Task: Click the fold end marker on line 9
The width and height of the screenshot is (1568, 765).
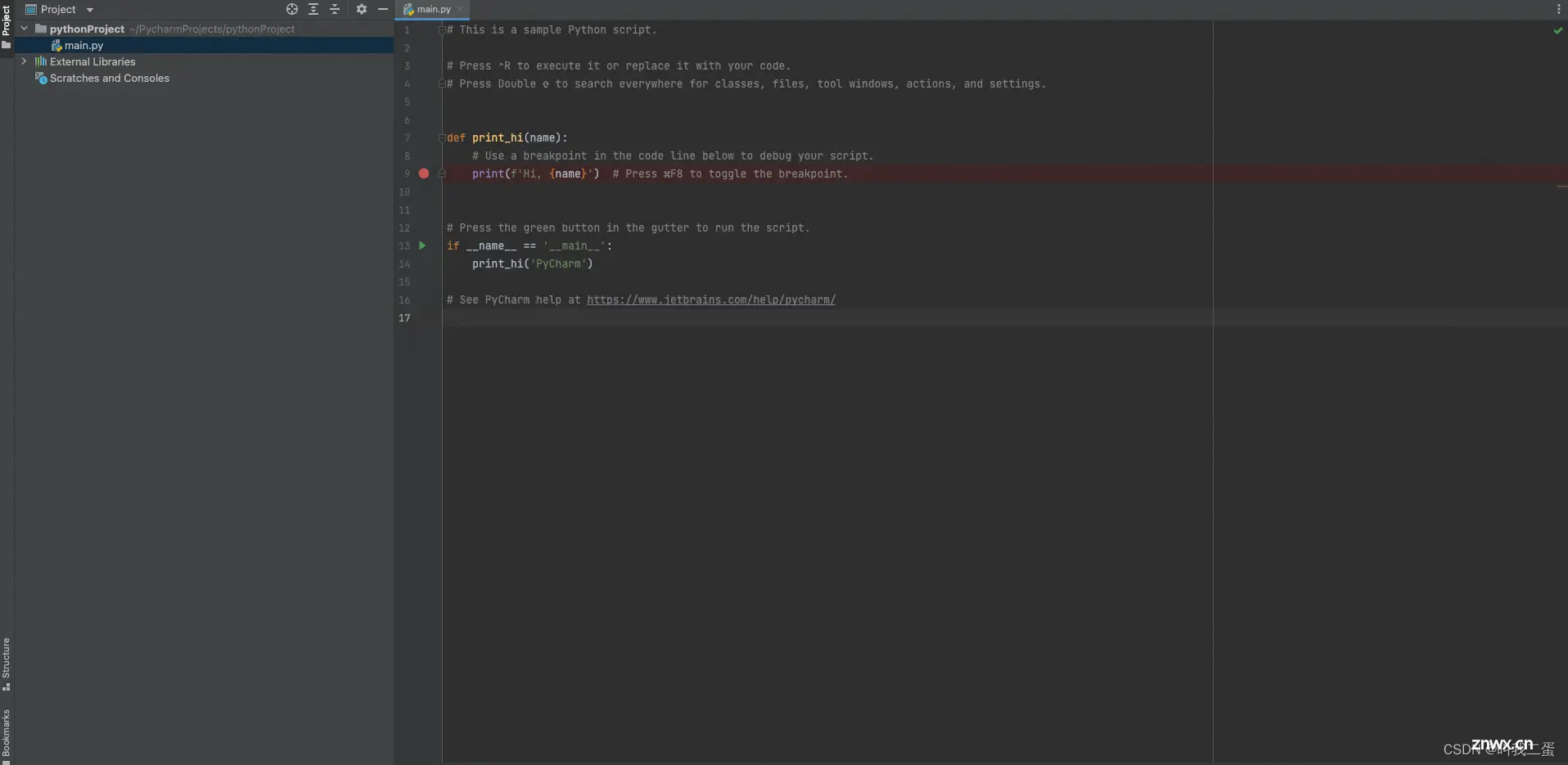Action: click(442, 173)
